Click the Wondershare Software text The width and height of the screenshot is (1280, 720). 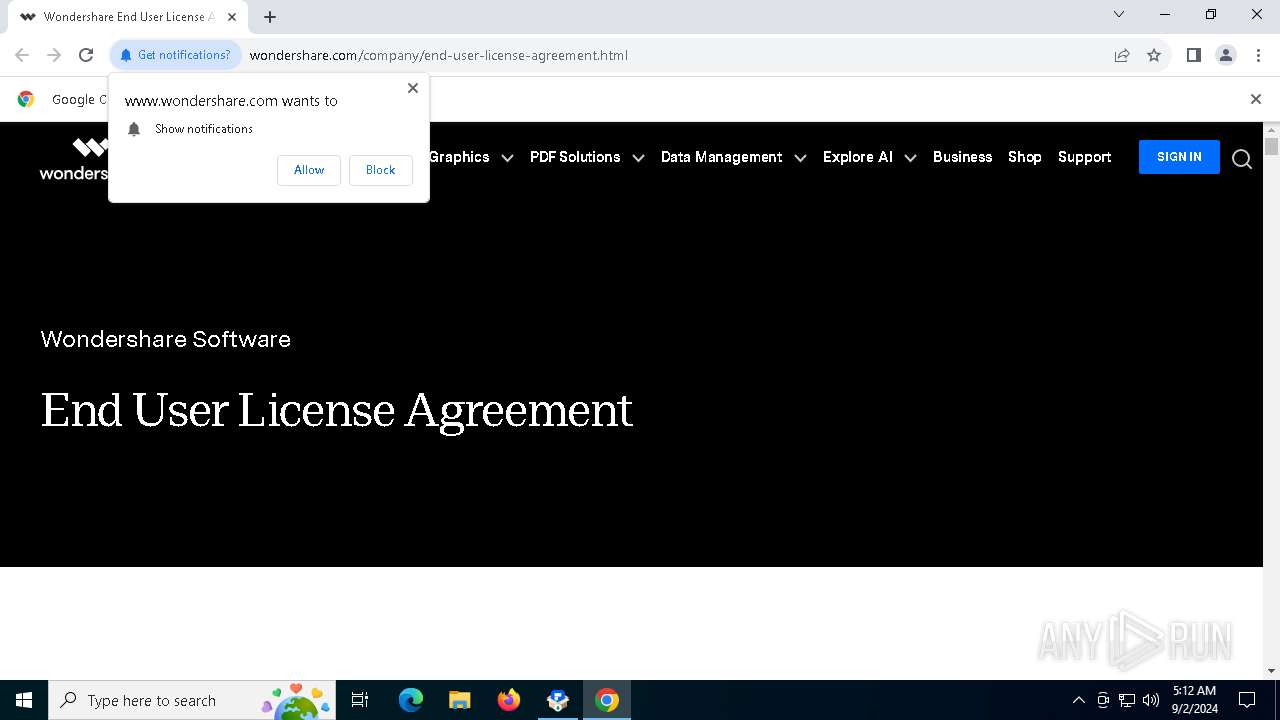(x=165, y=339)
